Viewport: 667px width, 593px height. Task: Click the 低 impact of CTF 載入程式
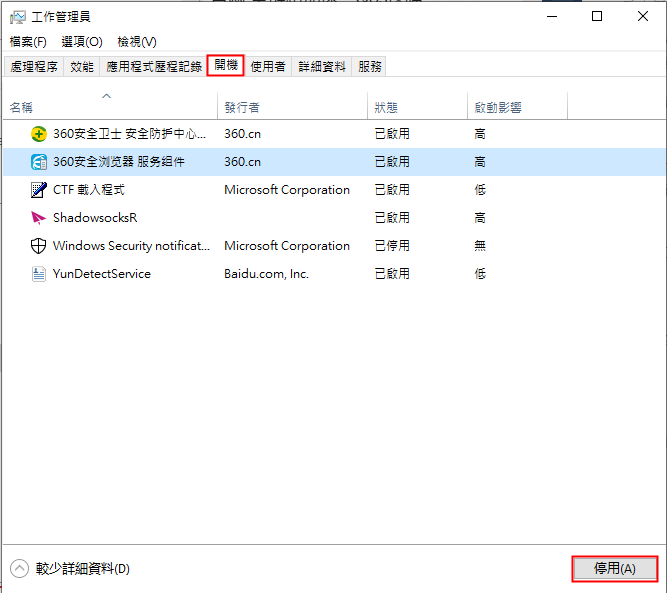[x=480, y=190]
